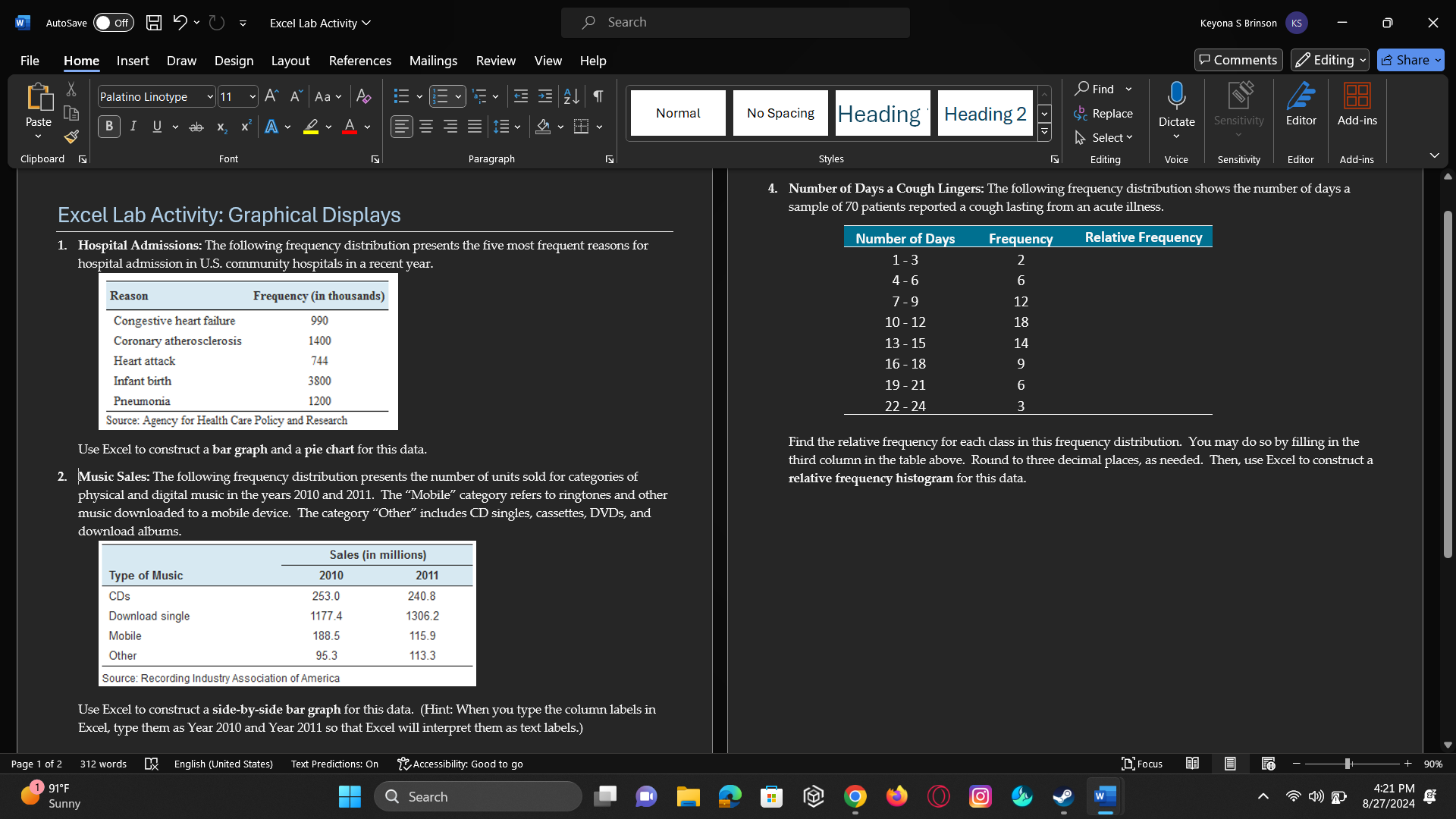Open the Editing mode dropdown
Viewport: 1456px width, 819px height.
1330,60
